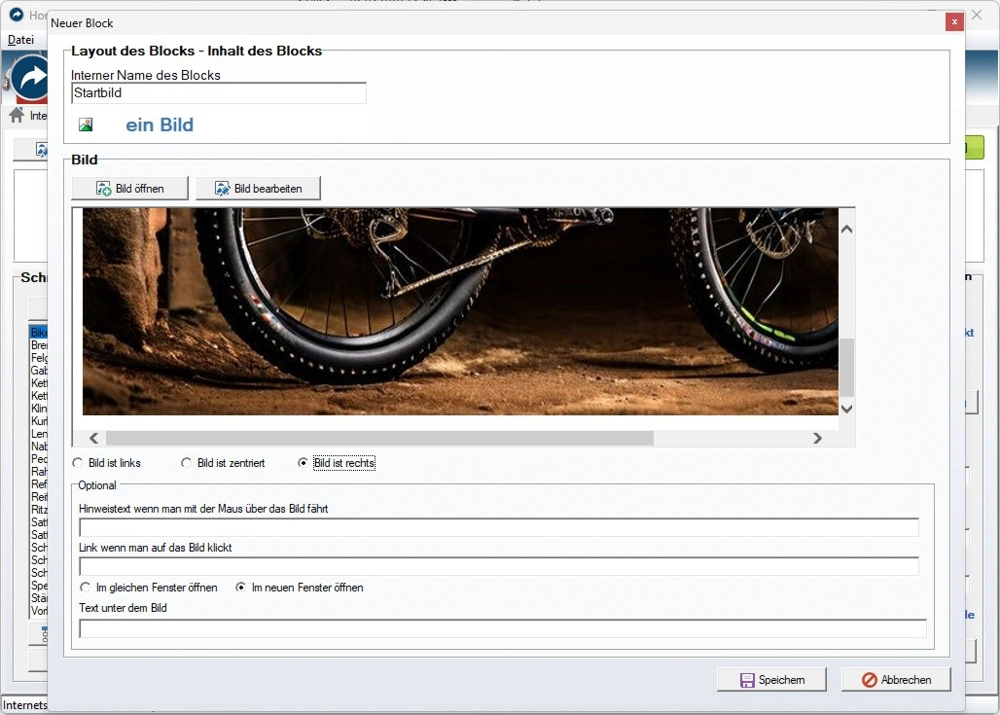Click the 'Bild bearbeiten' button
The height and width of the screenshot is (715, 1000).
point(258,188)
